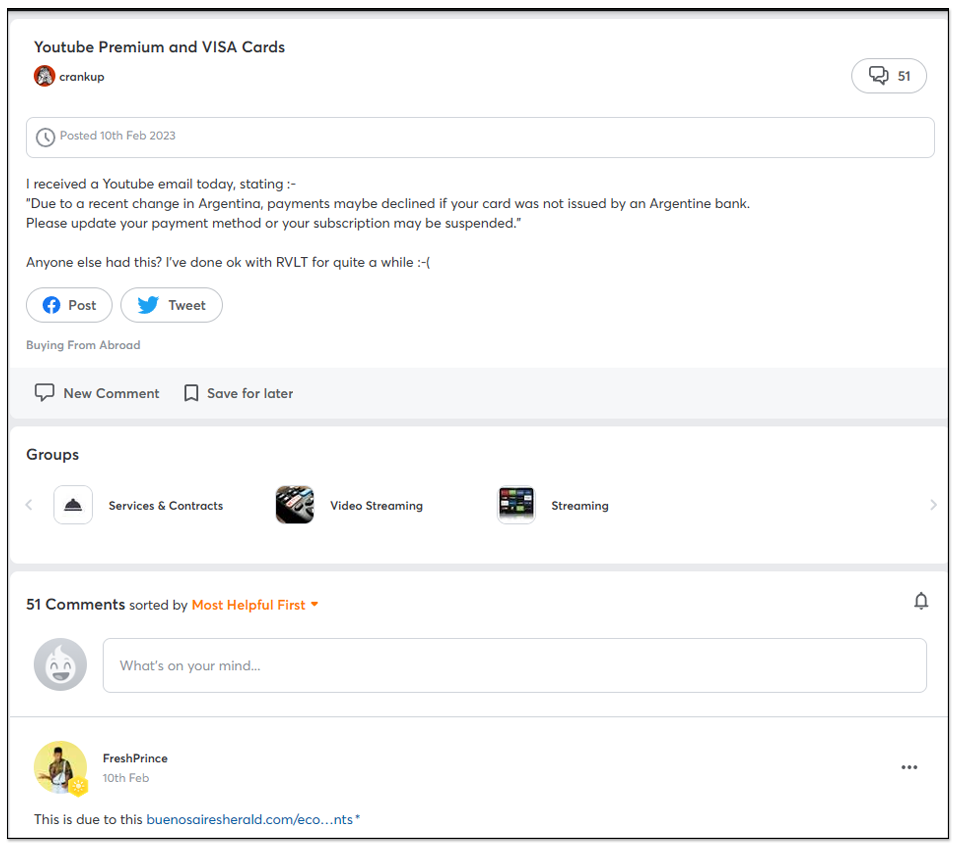This screenshot has width=956, height=848.
Task: Open FreshPrince's profile picture
Action: (60, 768)
